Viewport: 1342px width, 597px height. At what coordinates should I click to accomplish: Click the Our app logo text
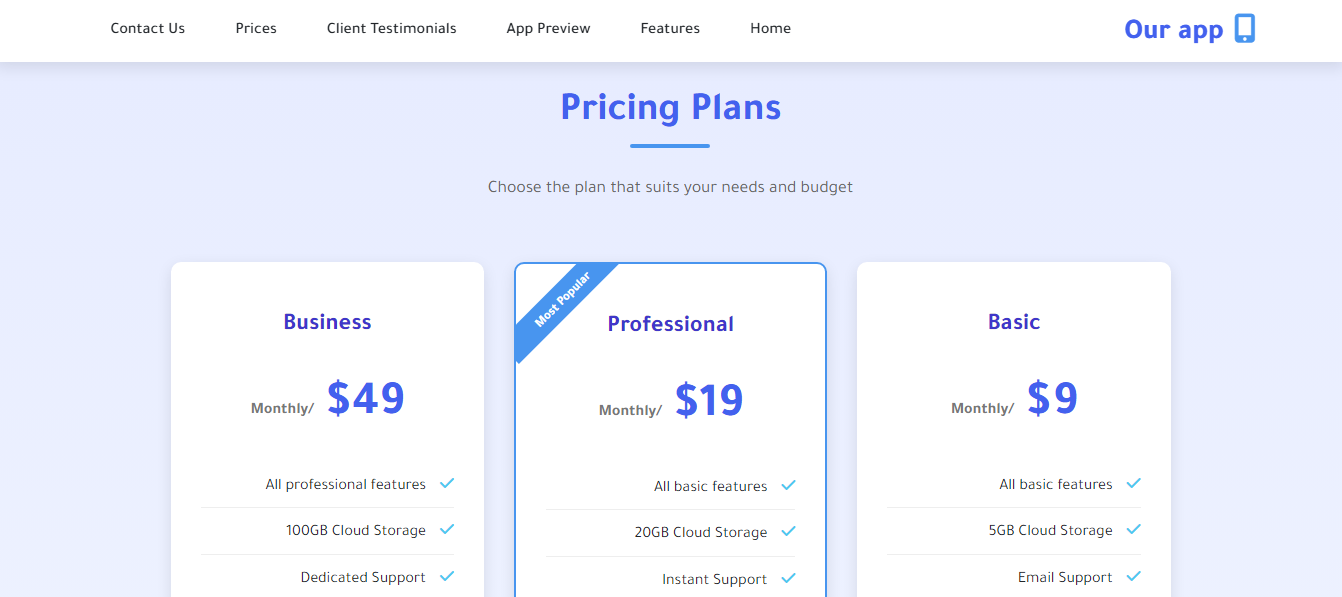(x=1173, y=29)
